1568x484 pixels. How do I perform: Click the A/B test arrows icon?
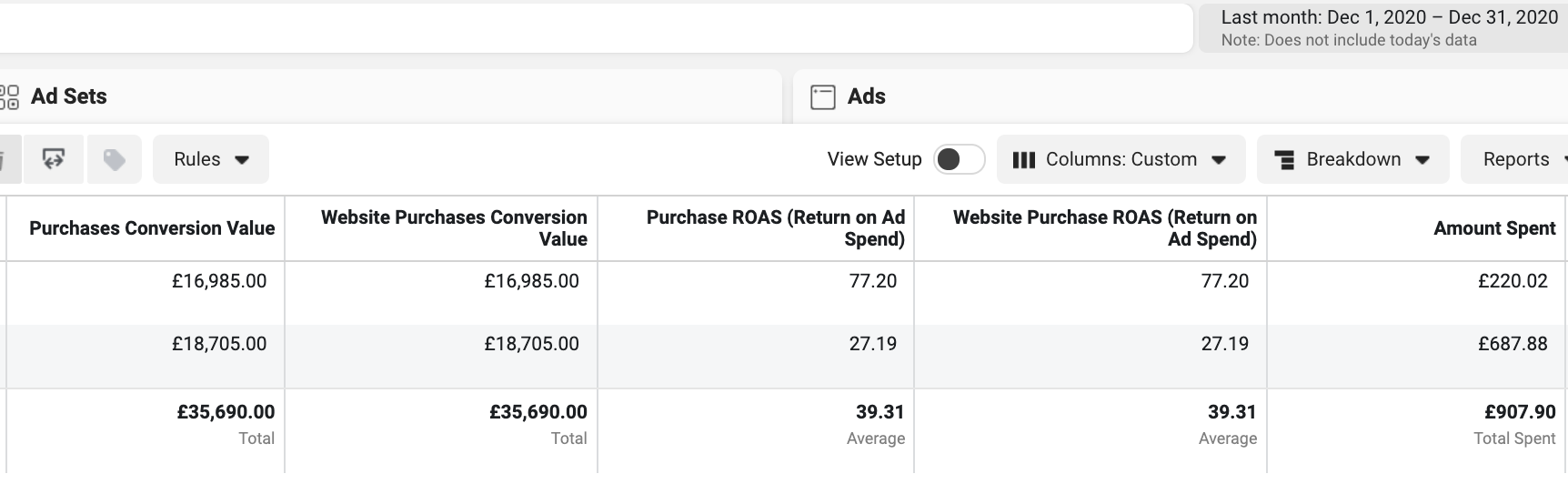[54, 160]
